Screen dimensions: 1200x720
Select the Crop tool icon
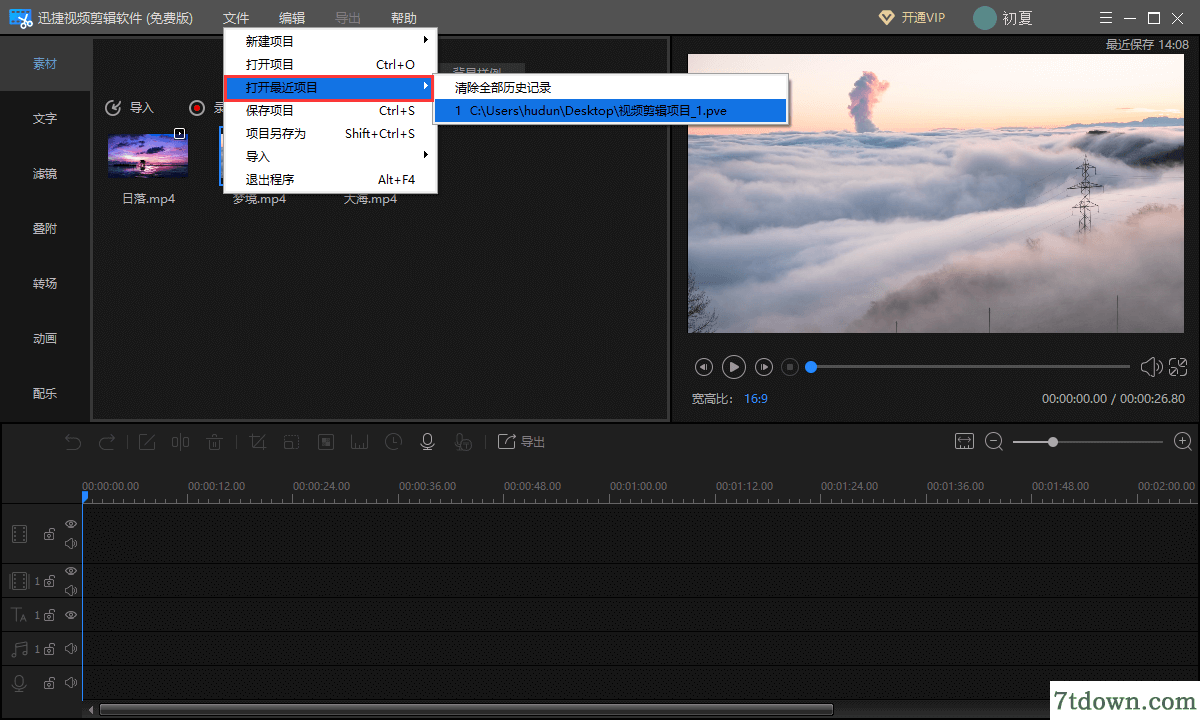257,442
